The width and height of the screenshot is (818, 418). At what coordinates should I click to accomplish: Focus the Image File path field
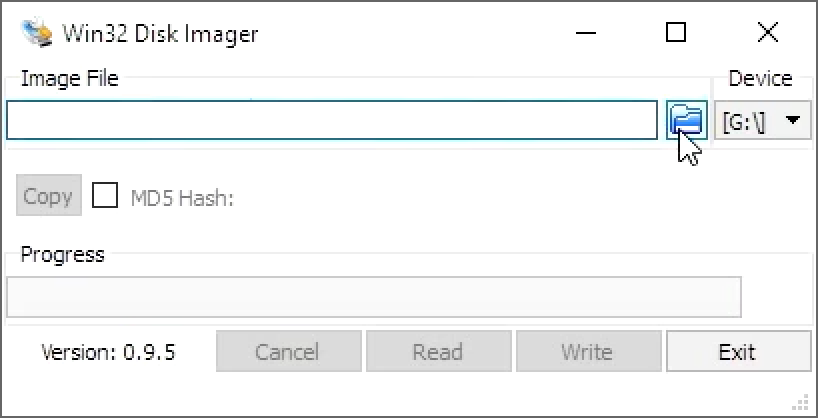click(x=332, y=120)
